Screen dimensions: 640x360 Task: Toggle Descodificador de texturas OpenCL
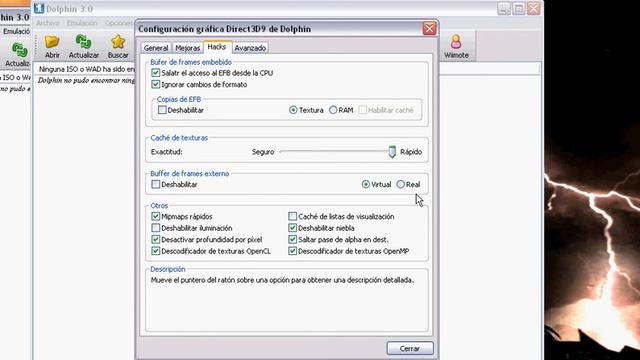[156, 251]
